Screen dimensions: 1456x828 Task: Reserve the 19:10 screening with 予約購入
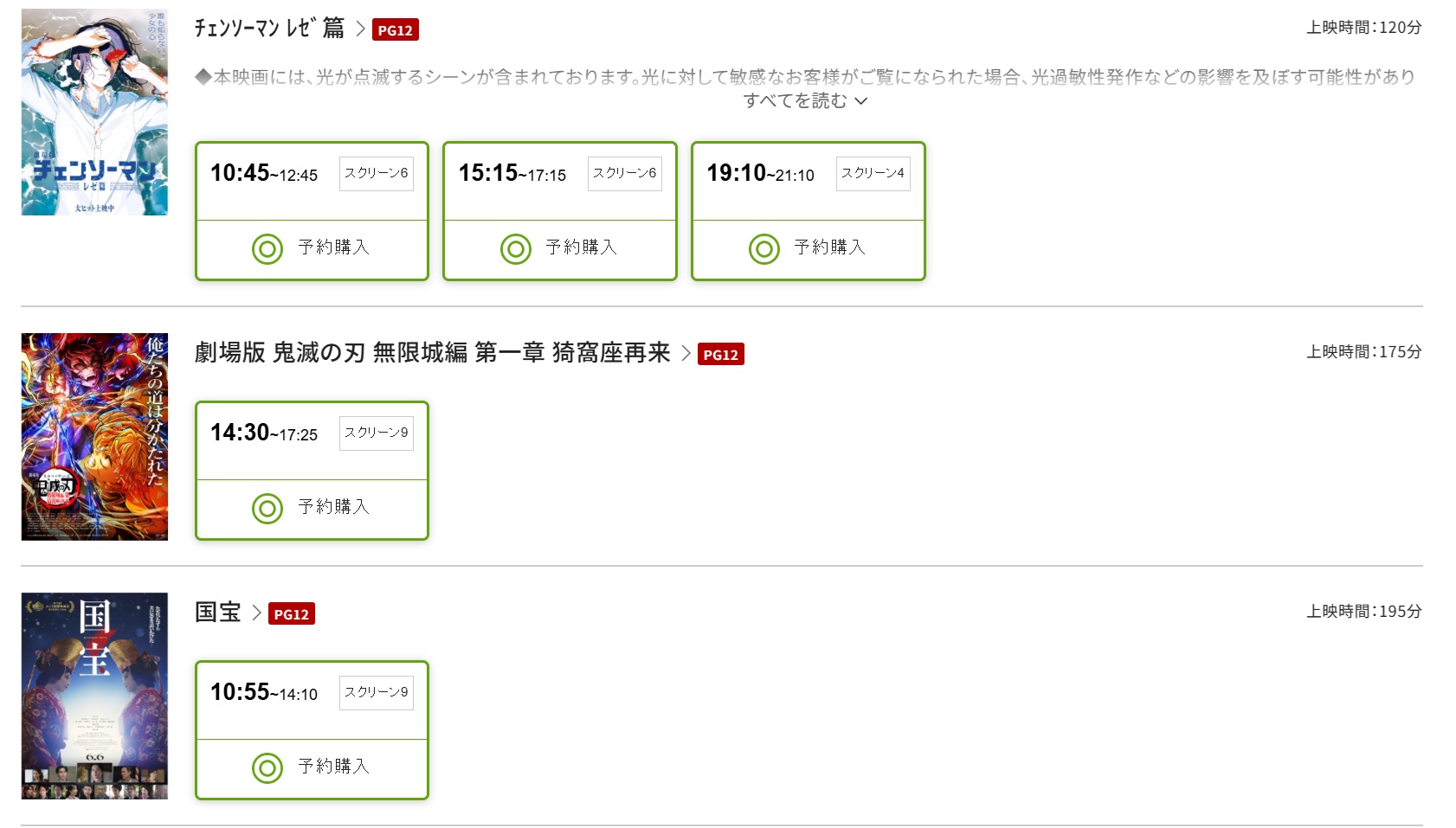click(829, 247)
